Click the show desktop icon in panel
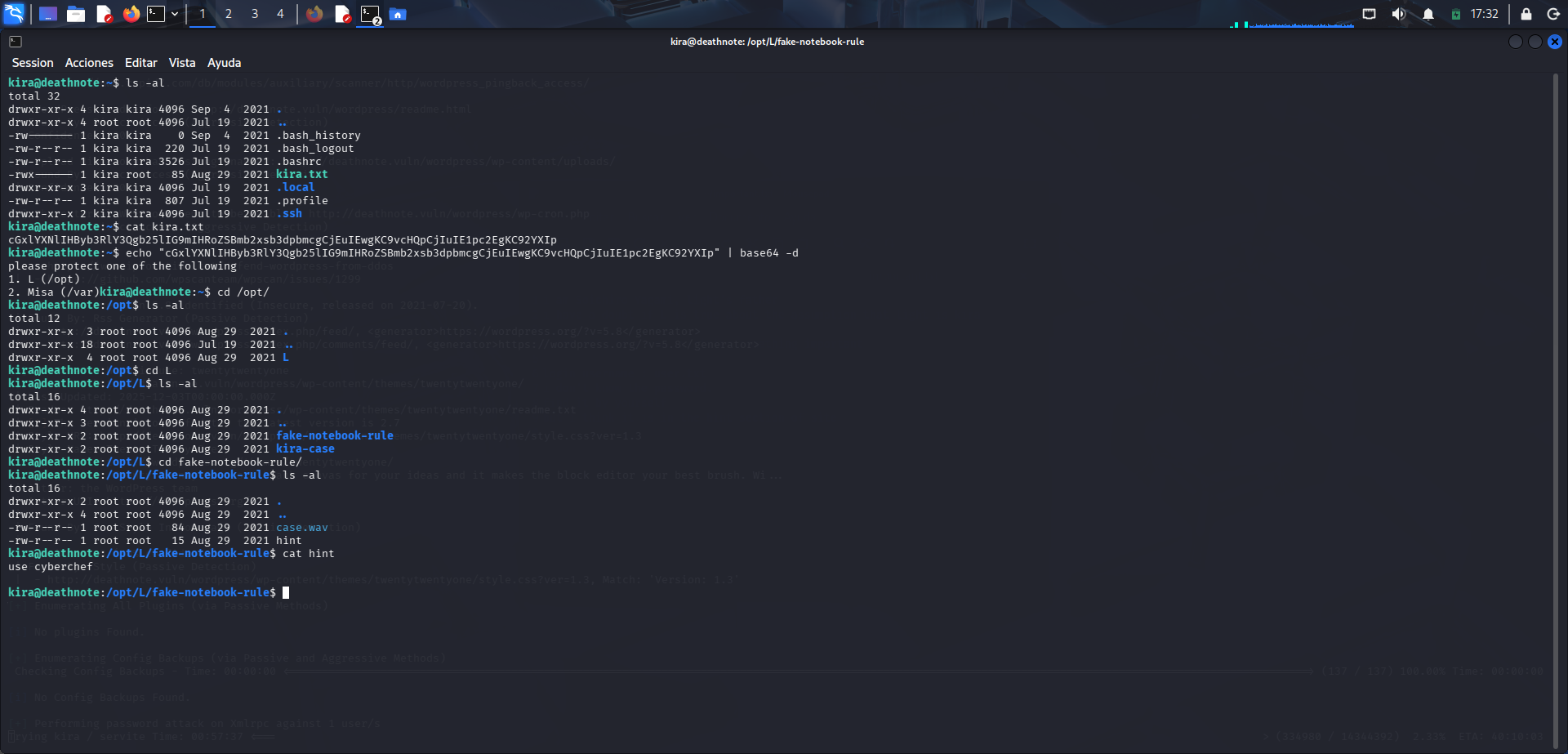 coord(48,14)
